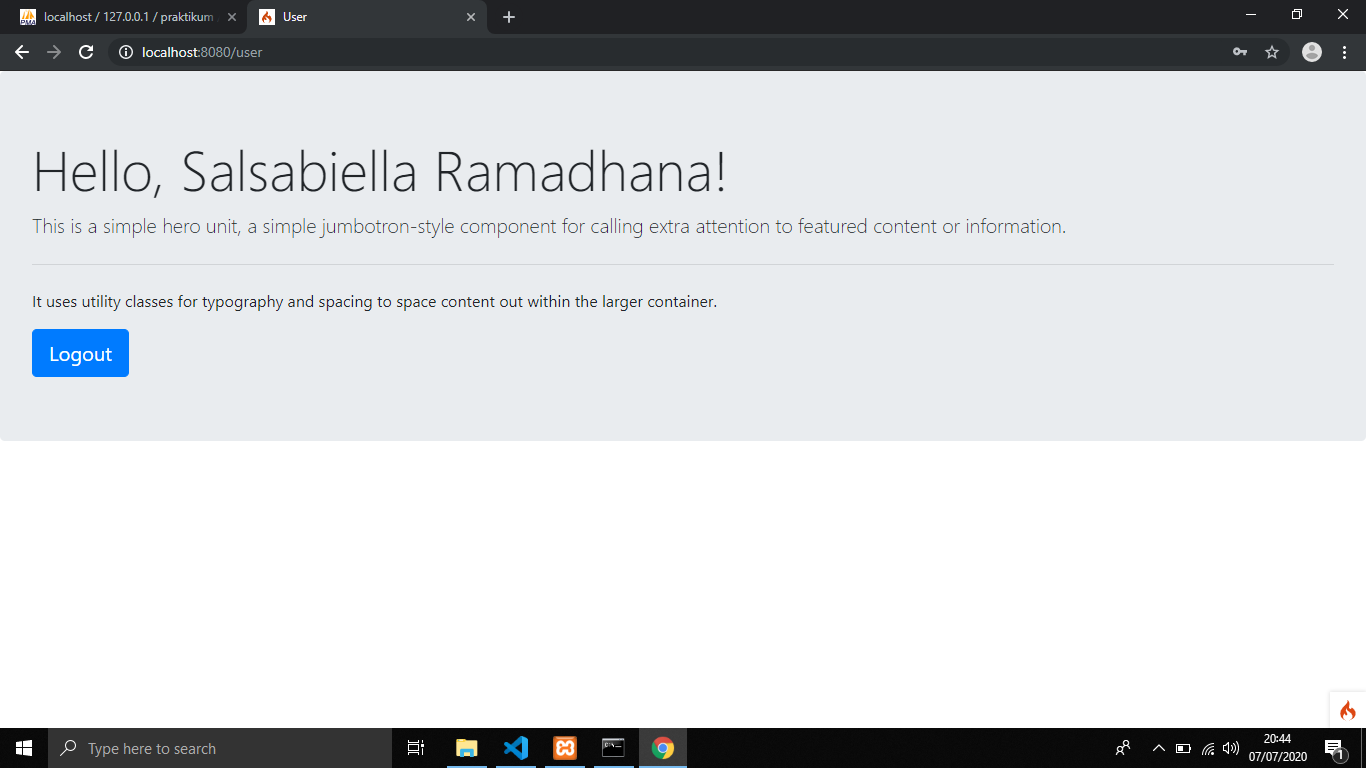Reload the page with the refresh icon
This screenshot has height=768, width=1366.
pyautogui.click(x=86, y=52)
